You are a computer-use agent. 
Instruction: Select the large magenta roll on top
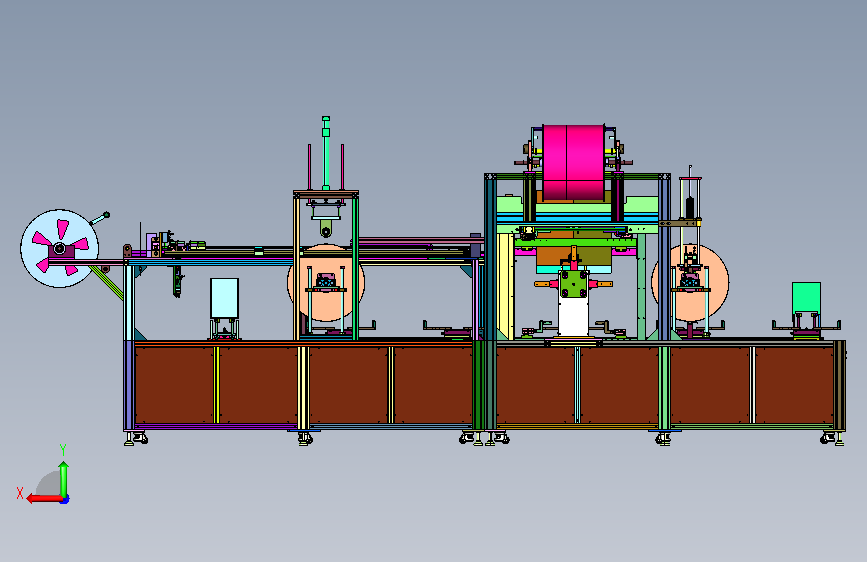pyautogui.click(x=573, y=163)
